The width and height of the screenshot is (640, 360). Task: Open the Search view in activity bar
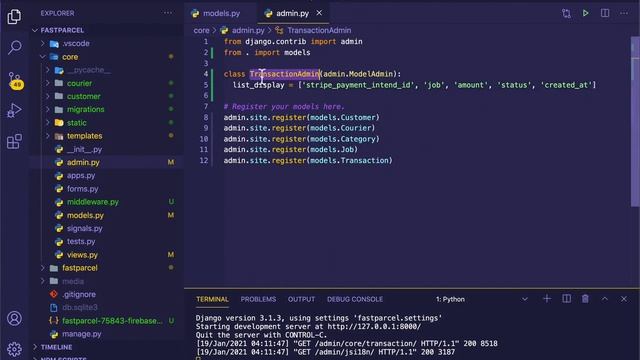[14, 47]
